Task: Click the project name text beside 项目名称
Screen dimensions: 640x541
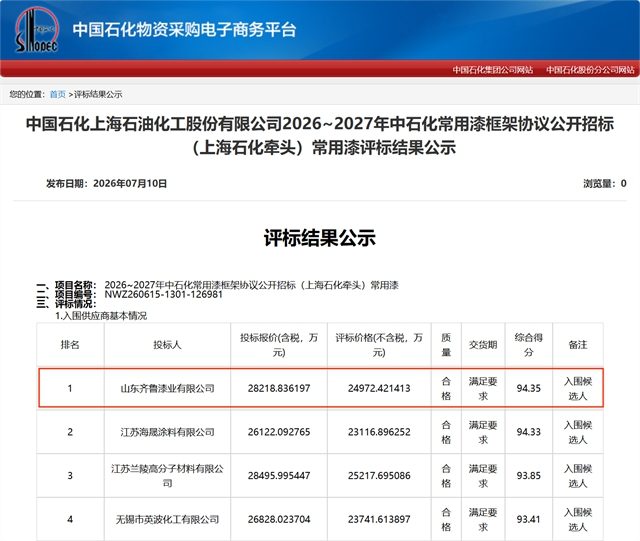Action: point(251,285)
